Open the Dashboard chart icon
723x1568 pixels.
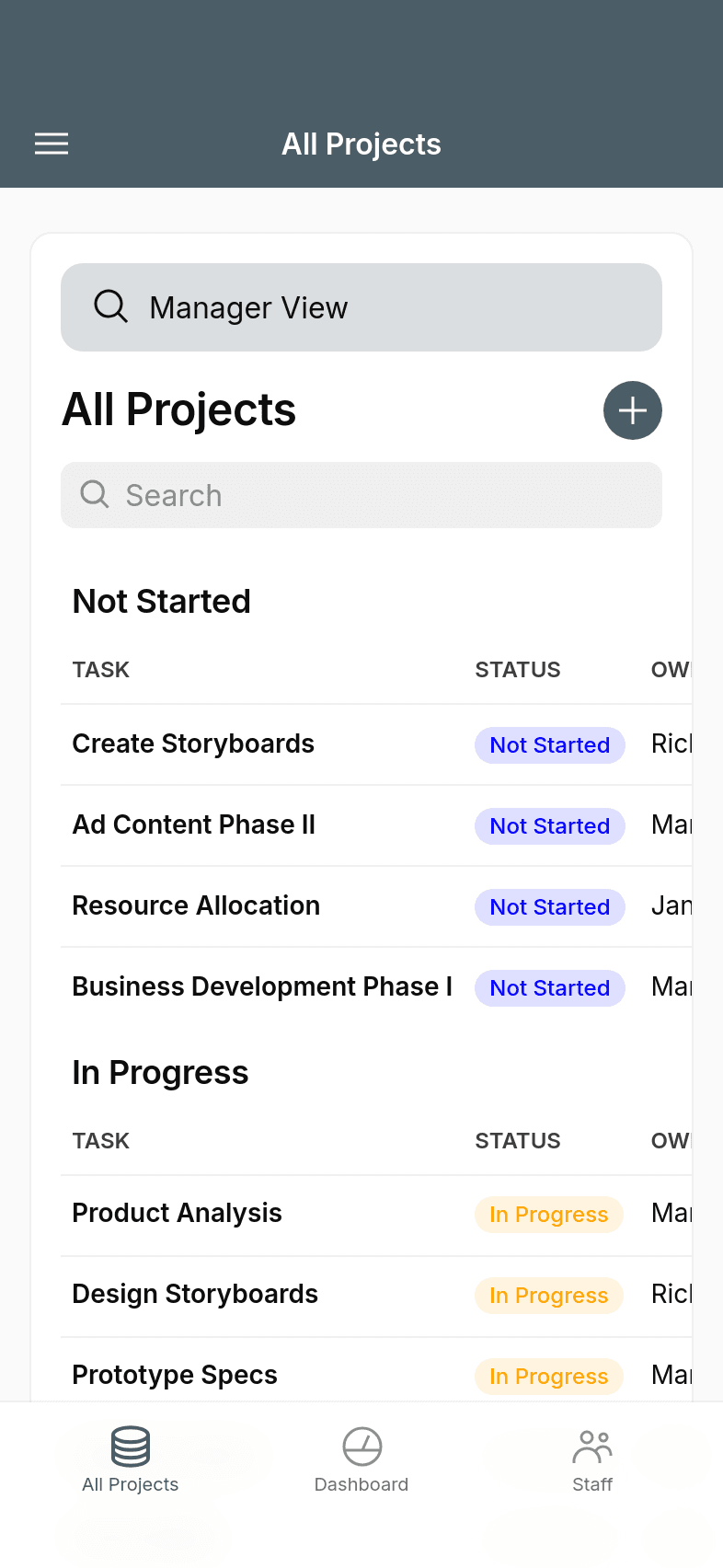362,1447
